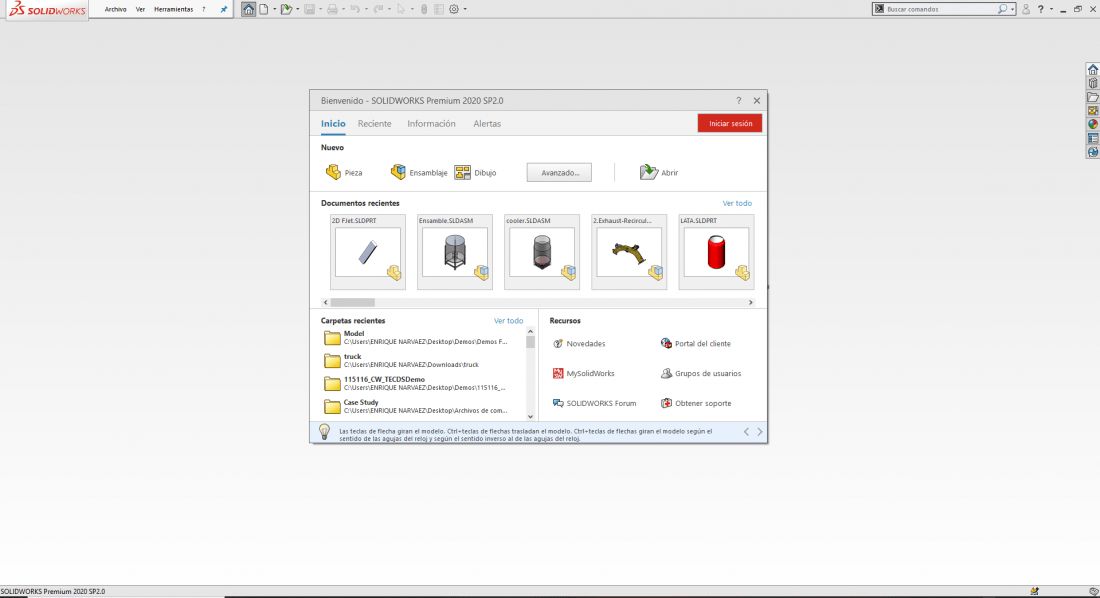Click the SOLIDWORKS logo

pos(47,10)
